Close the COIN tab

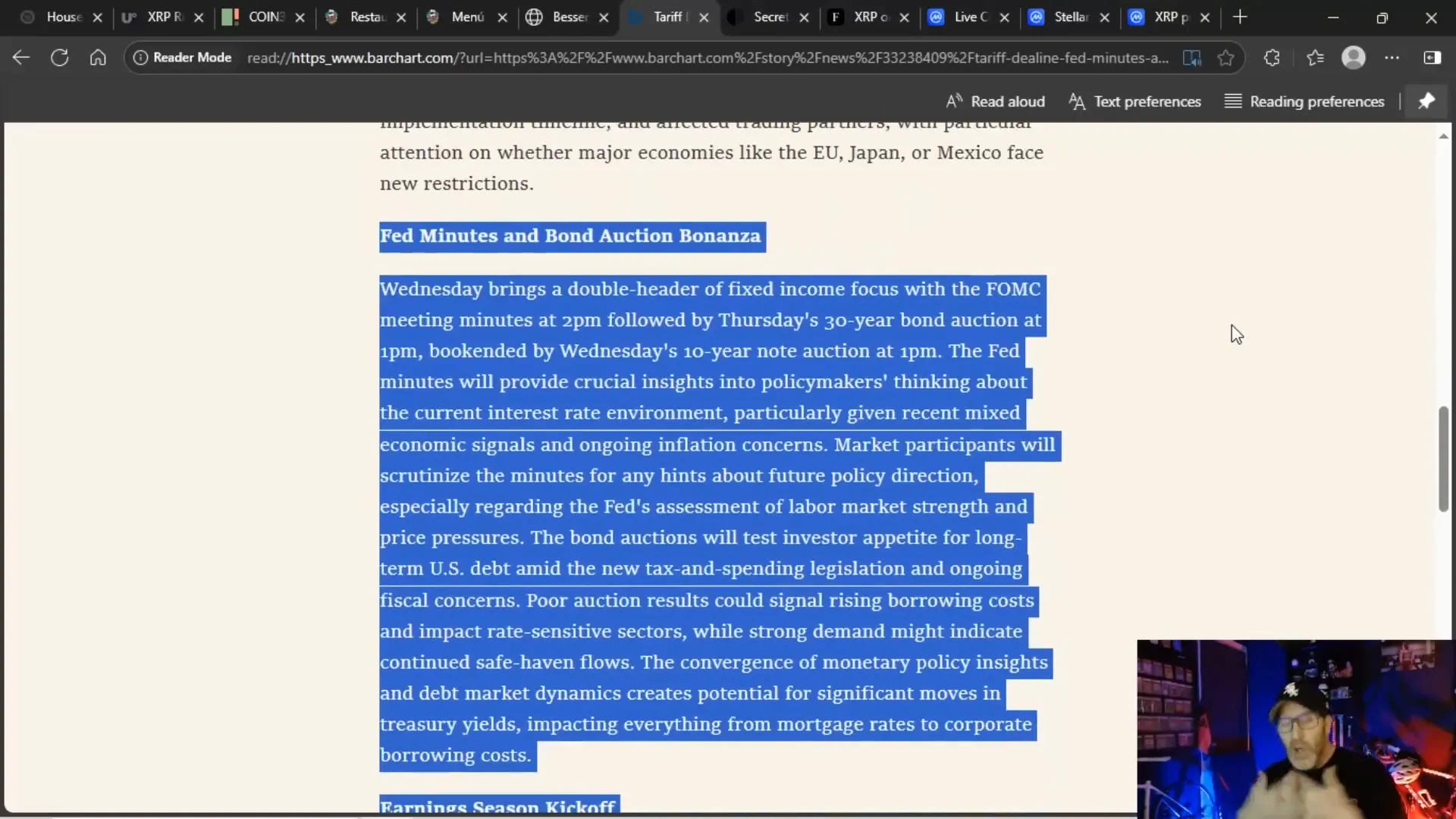pos(300,17)
